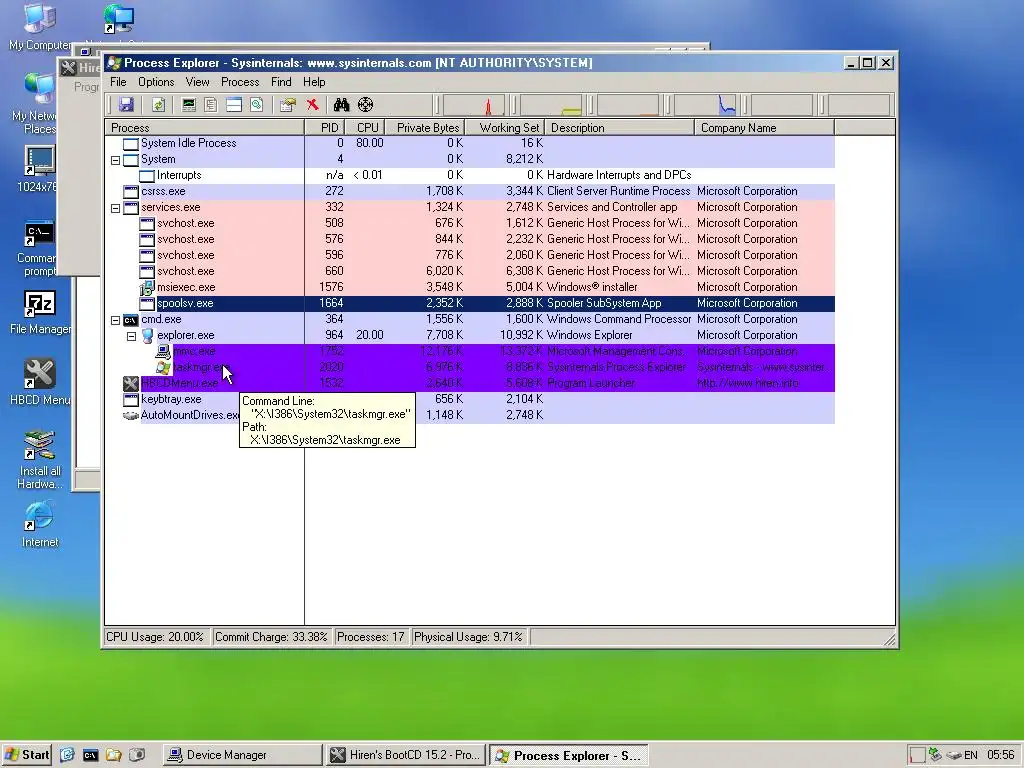Viewport: 1024px width, 768px height.
Task: Click Commit Charge: 33.38% status bar entry
Action: coord(271,637)
